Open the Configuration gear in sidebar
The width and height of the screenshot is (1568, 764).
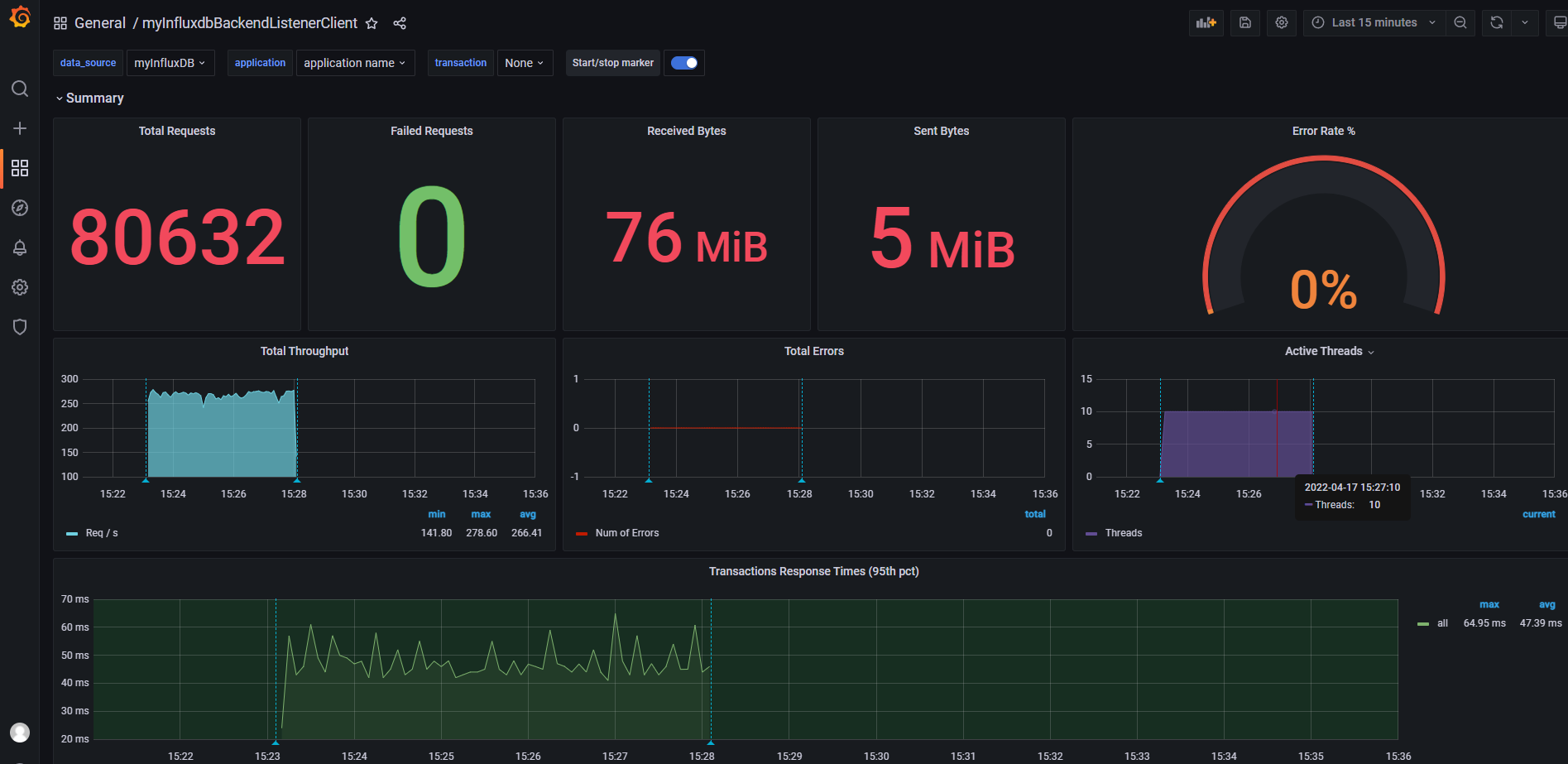click(x=20, y=287)
